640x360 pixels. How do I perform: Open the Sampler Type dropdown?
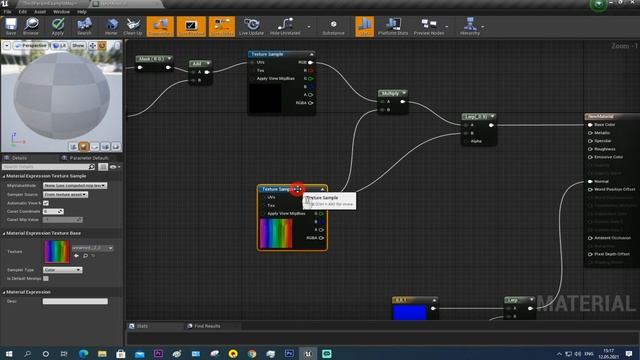click(x=62, y=270)
